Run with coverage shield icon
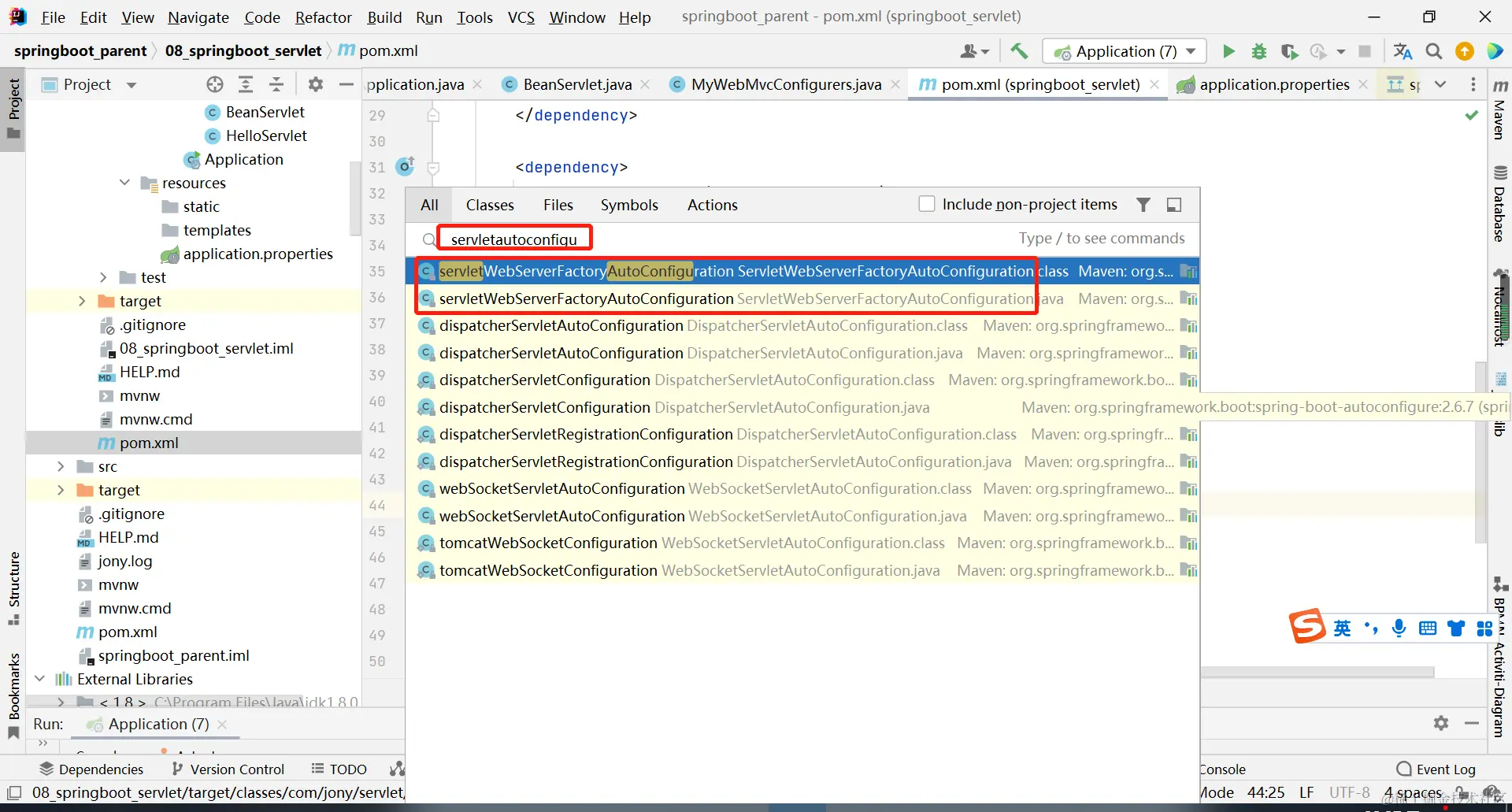 pos(1289,51)
